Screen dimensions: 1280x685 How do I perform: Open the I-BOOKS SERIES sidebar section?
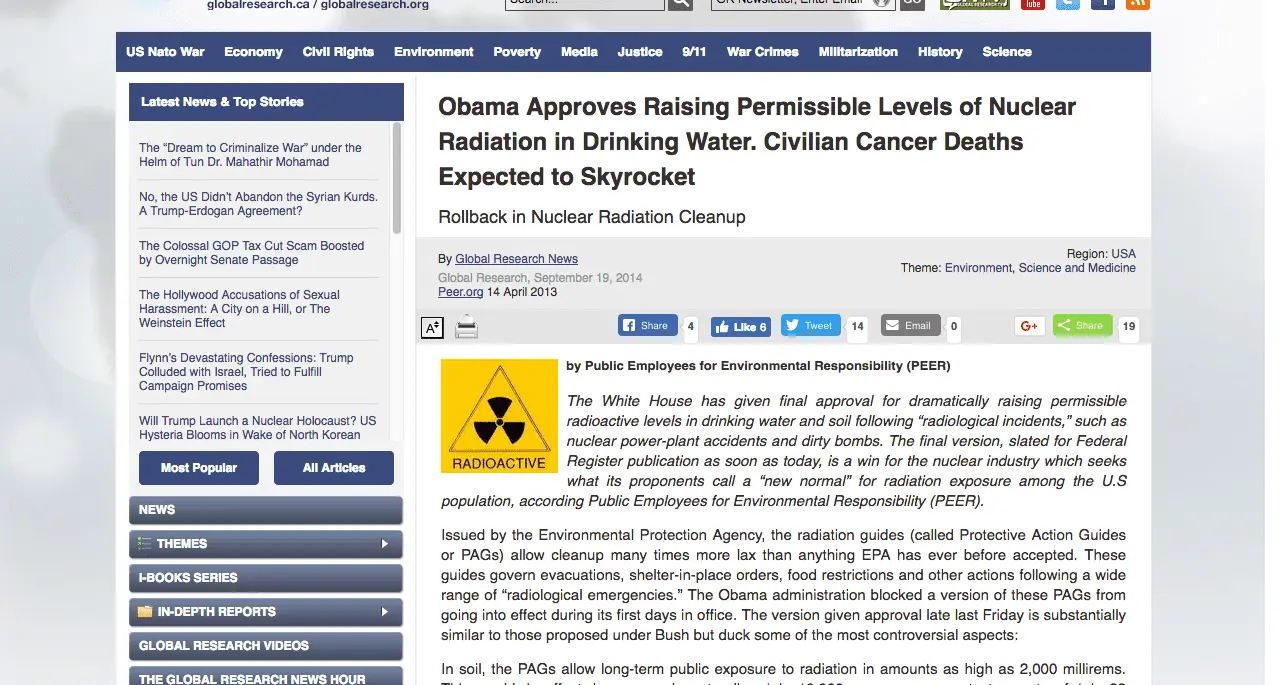[266, 578]
